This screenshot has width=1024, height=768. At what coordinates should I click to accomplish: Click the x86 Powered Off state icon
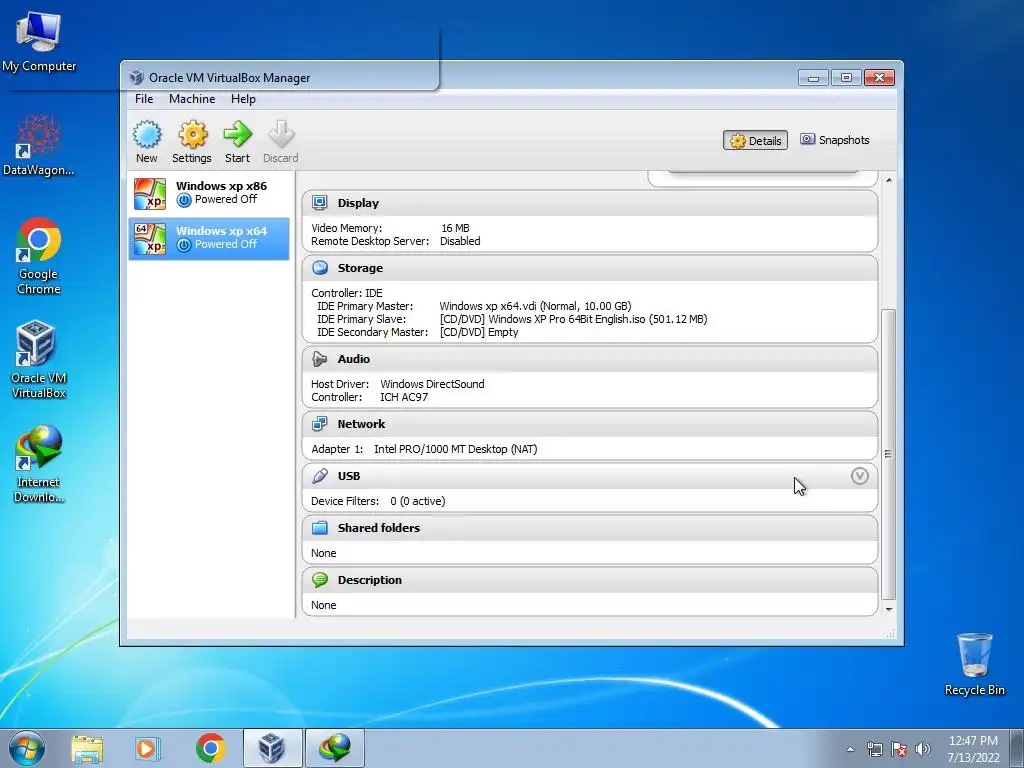tap(184, 200)
